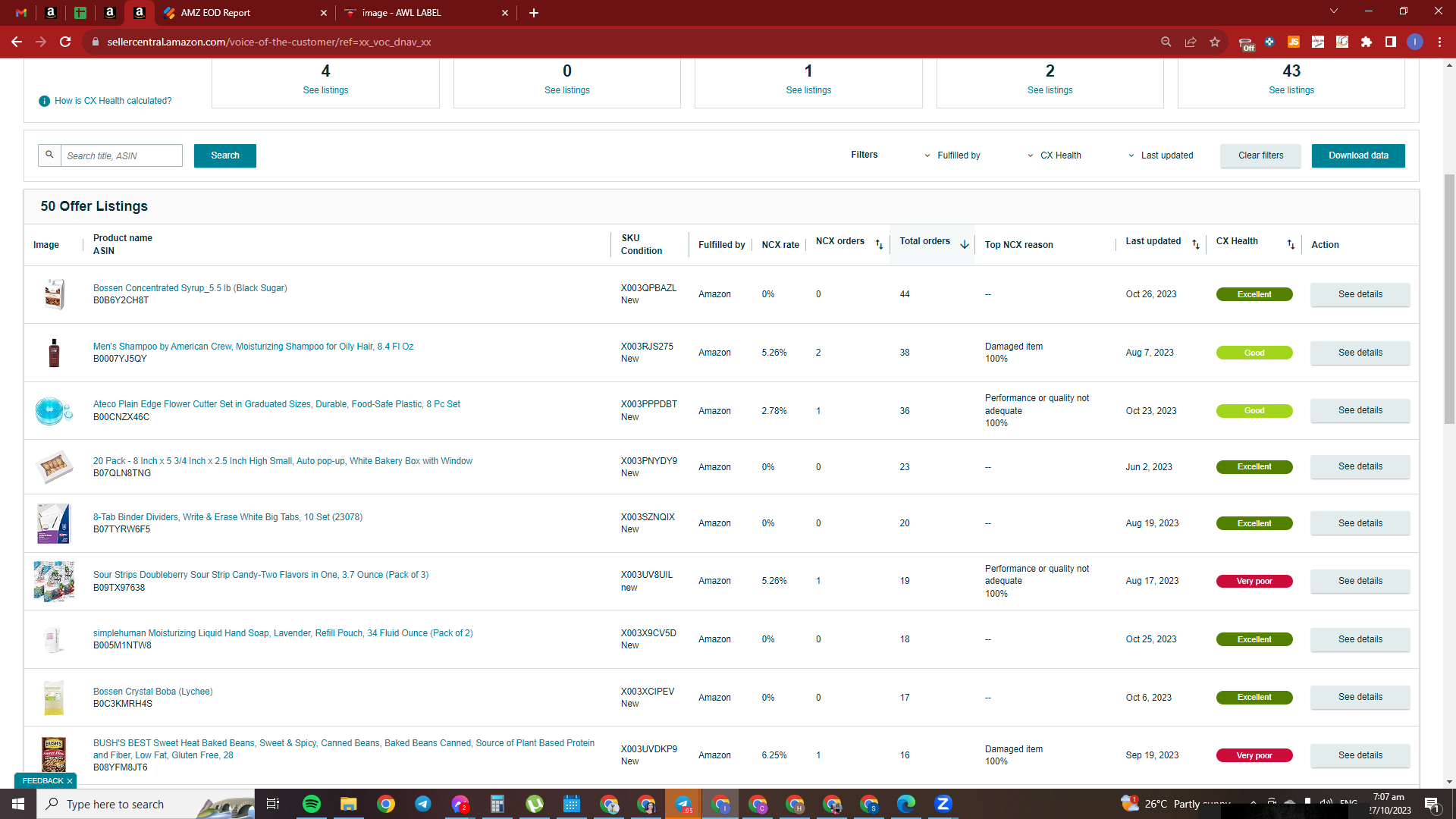See listings under count 4
Image resolution: width=1456 pixels, height=819 pixels.
coord(325,90)
